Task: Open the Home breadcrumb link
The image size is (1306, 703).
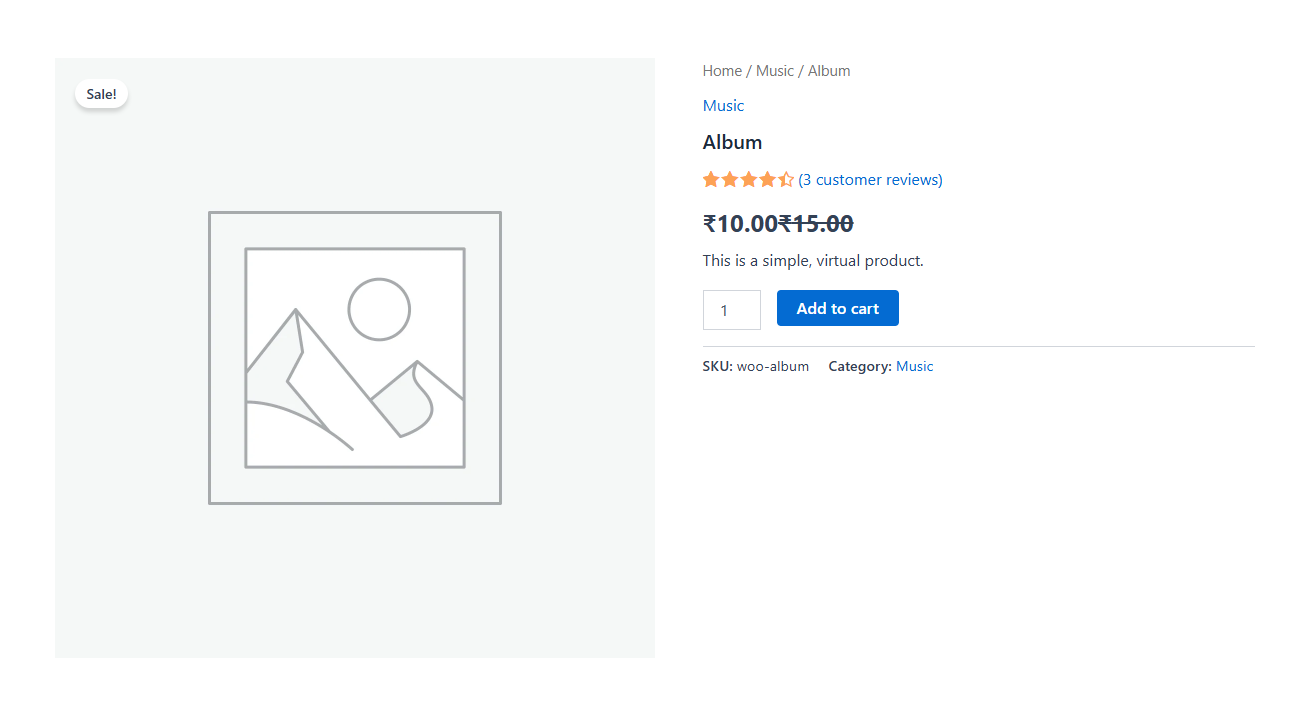Action: coord(722,70)
